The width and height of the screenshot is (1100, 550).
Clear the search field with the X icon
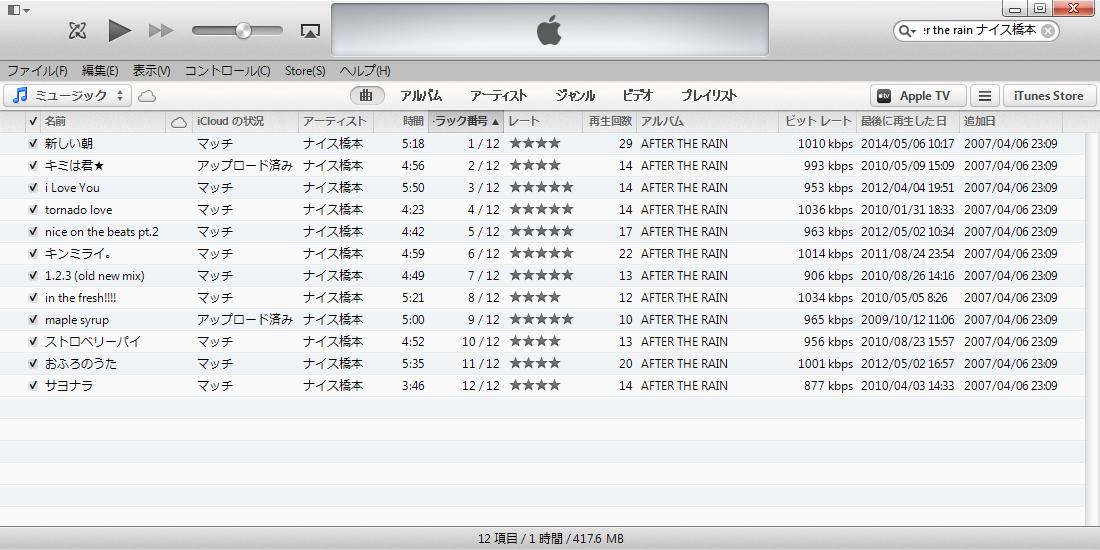[1047, 31]
